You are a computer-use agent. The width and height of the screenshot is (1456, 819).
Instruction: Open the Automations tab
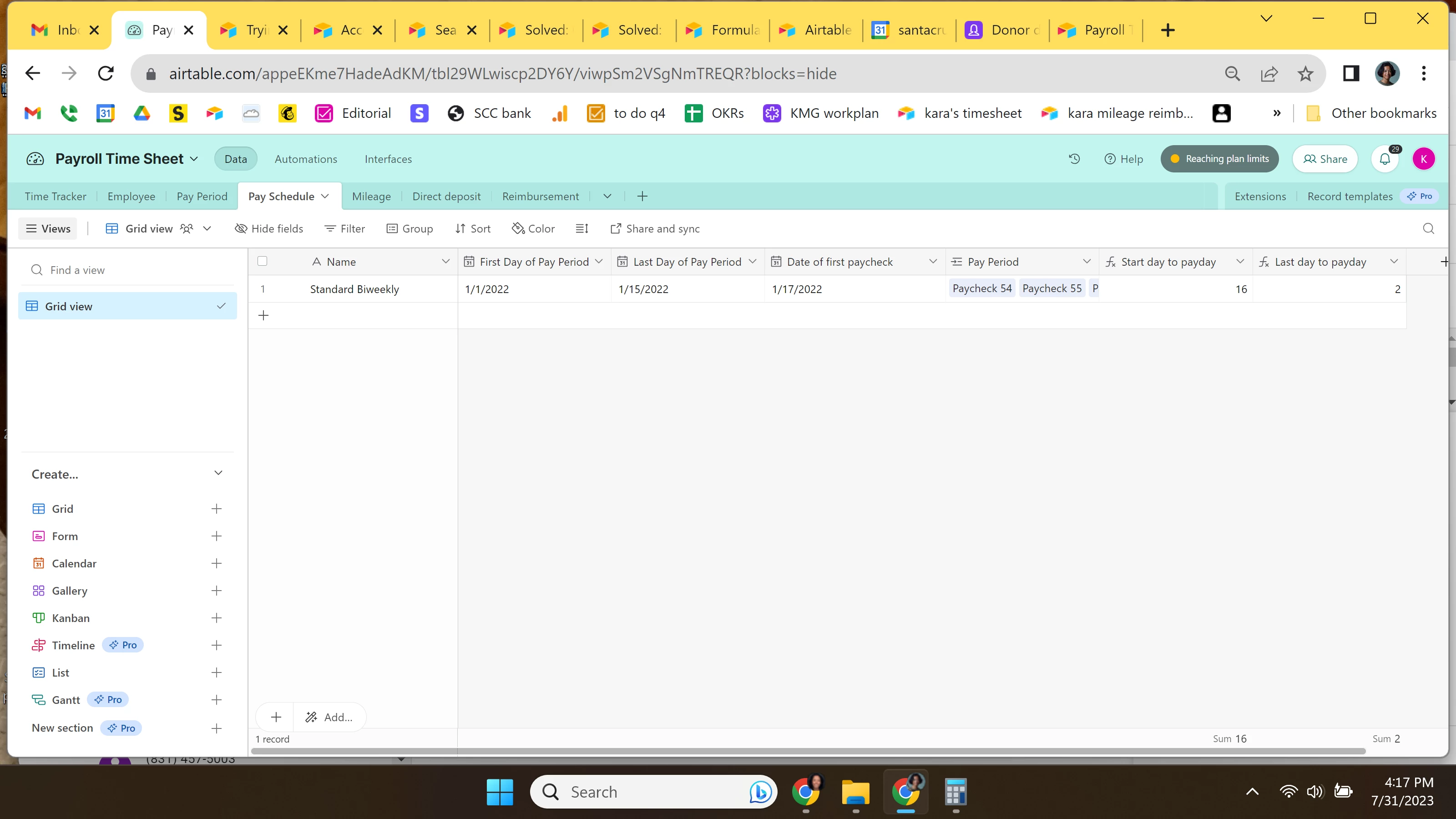[x=306, y=159]
